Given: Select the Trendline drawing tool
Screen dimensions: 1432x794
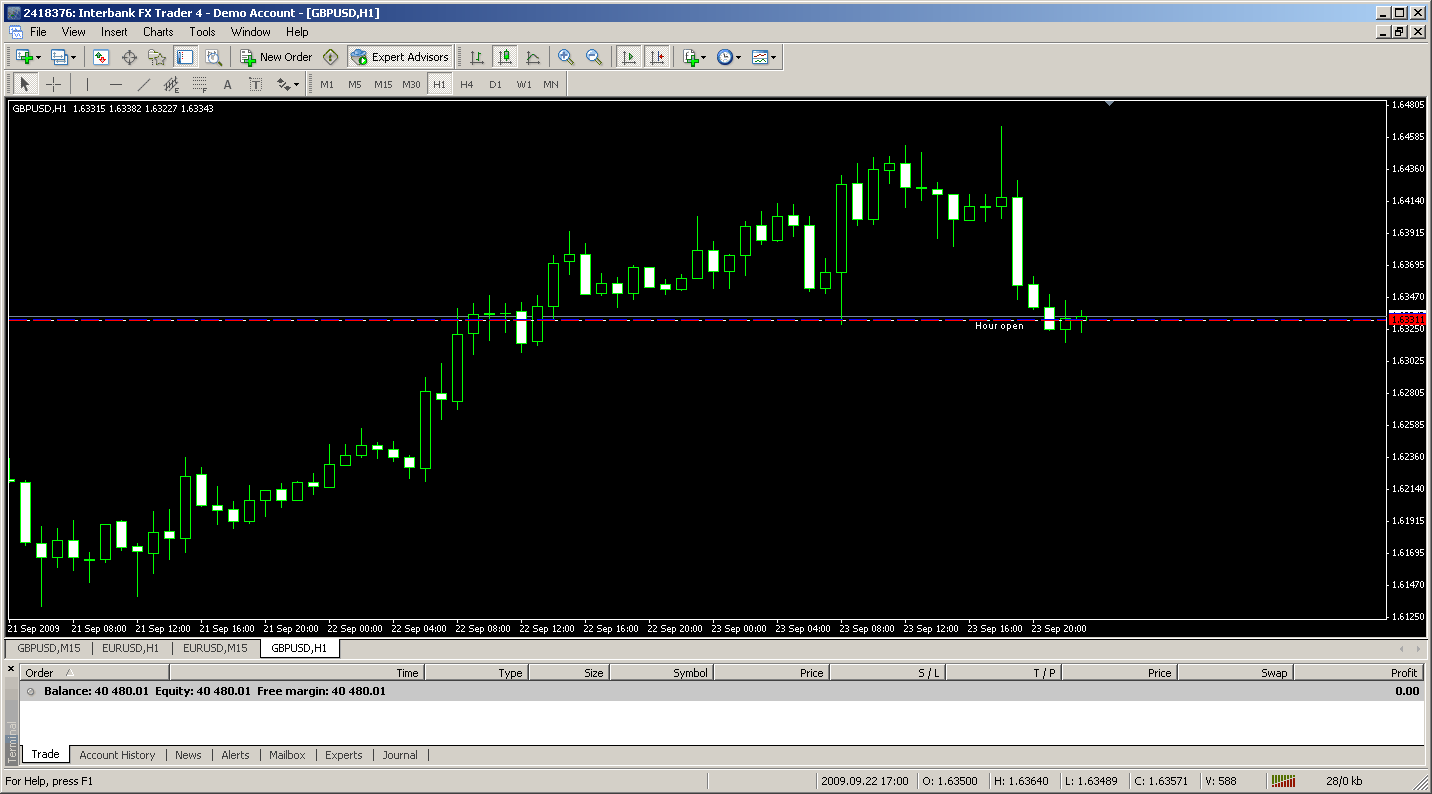Looking at the screenshot, I should [144, 85].
